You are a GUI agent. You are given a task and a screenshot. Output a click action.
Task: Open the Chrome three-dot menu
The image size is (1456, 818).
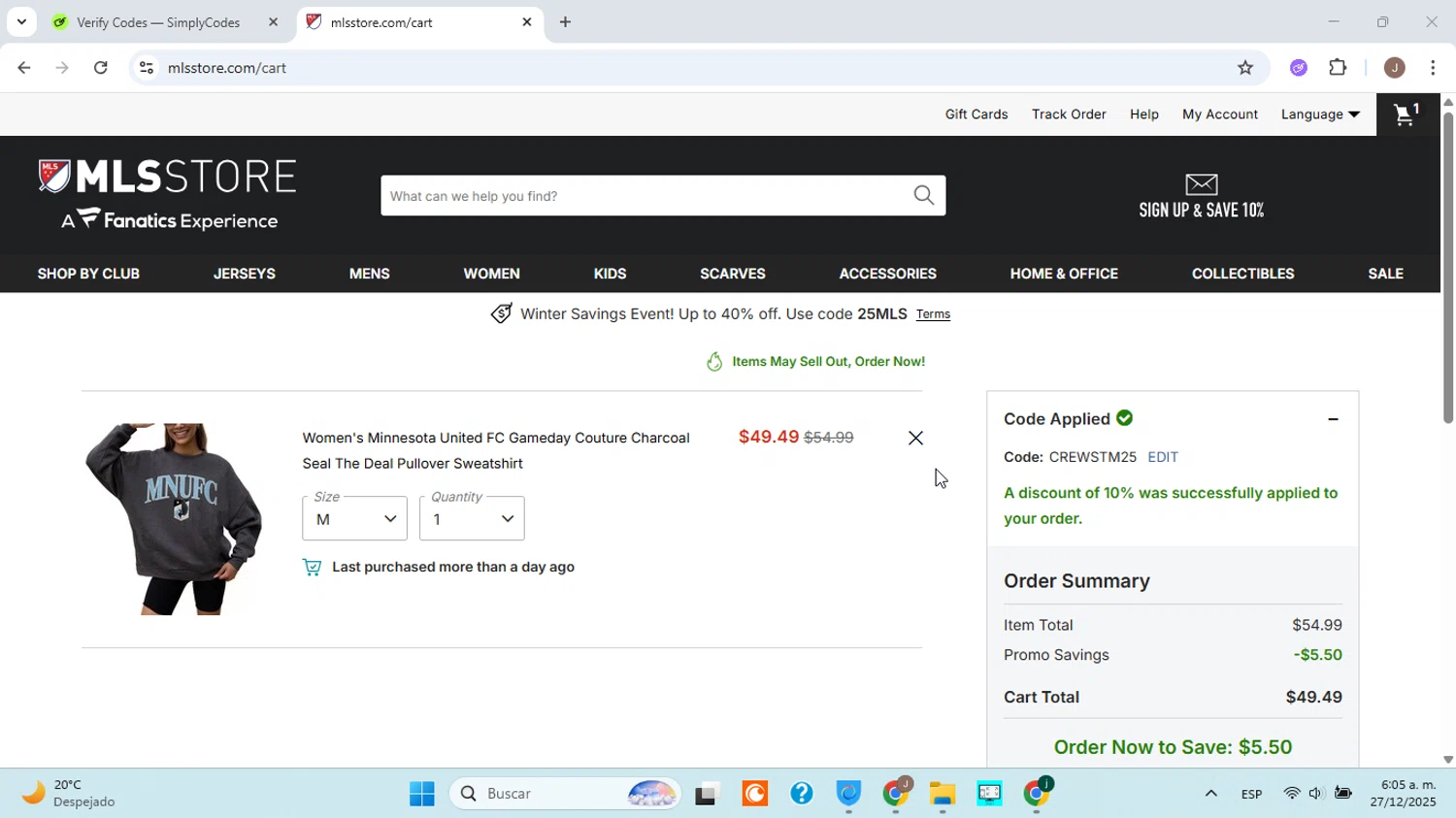coord(1433,68)
